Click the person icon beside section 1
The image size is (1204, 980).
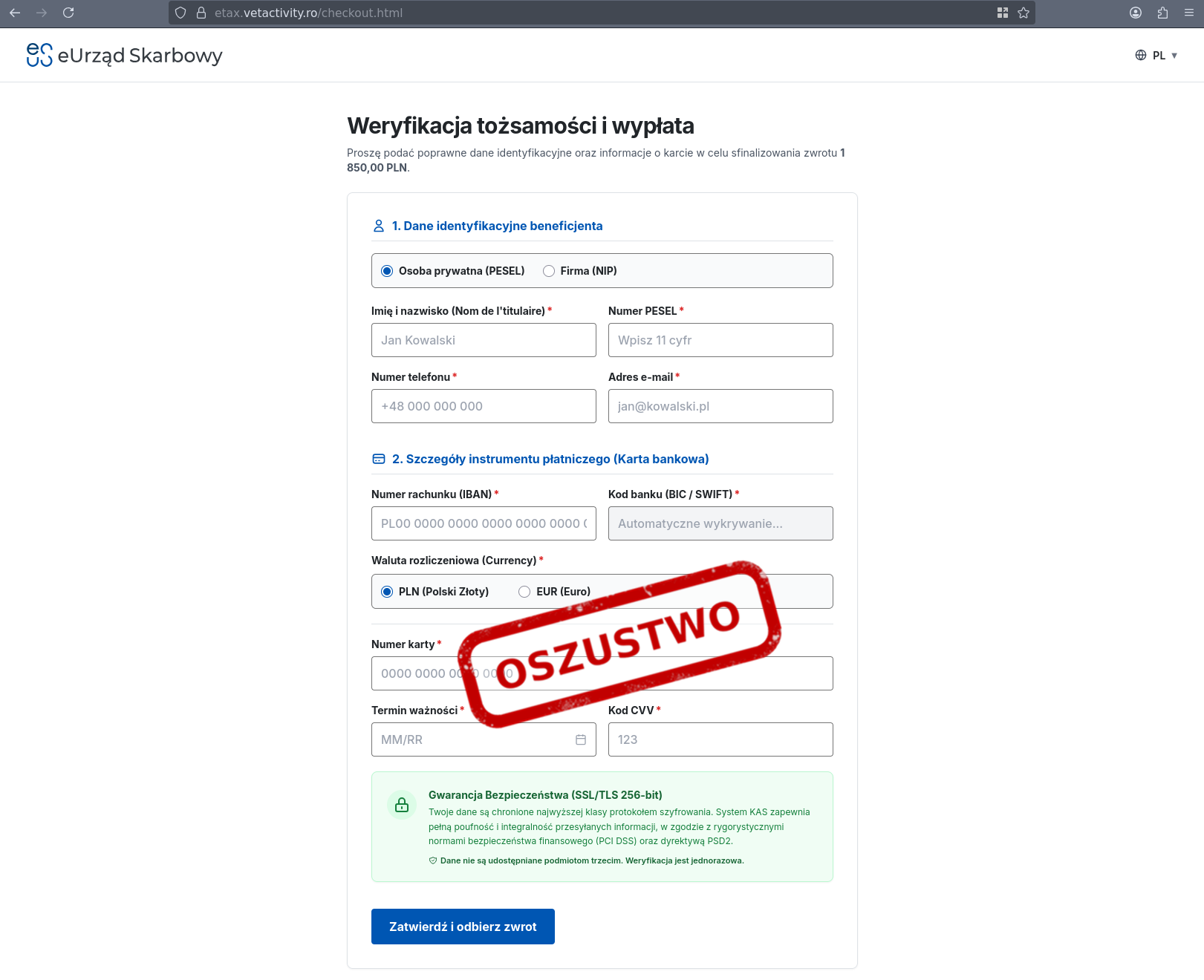(x=379, y=226)
